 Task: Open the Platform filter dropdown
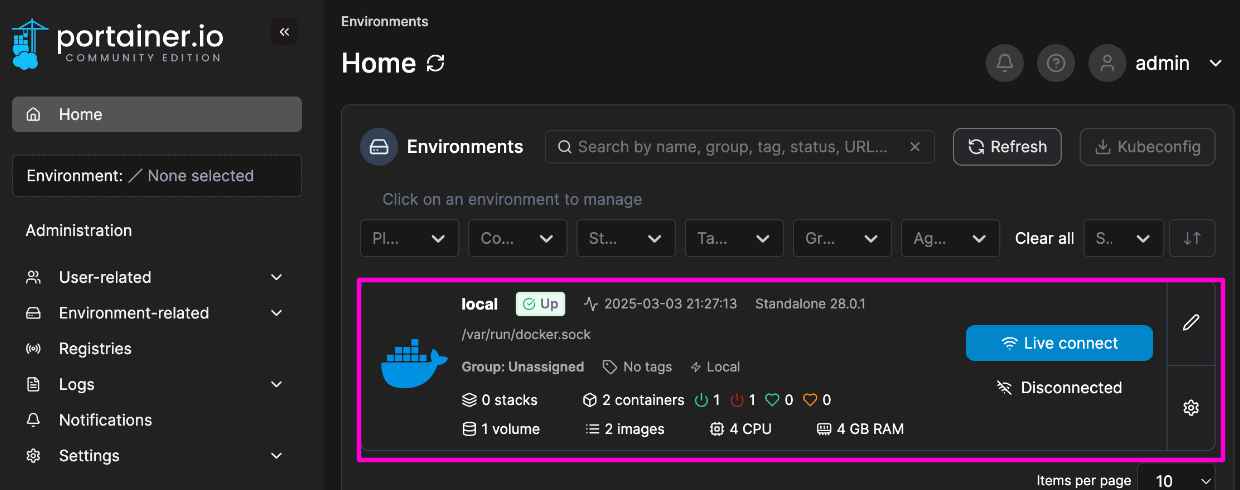[409, 238]
